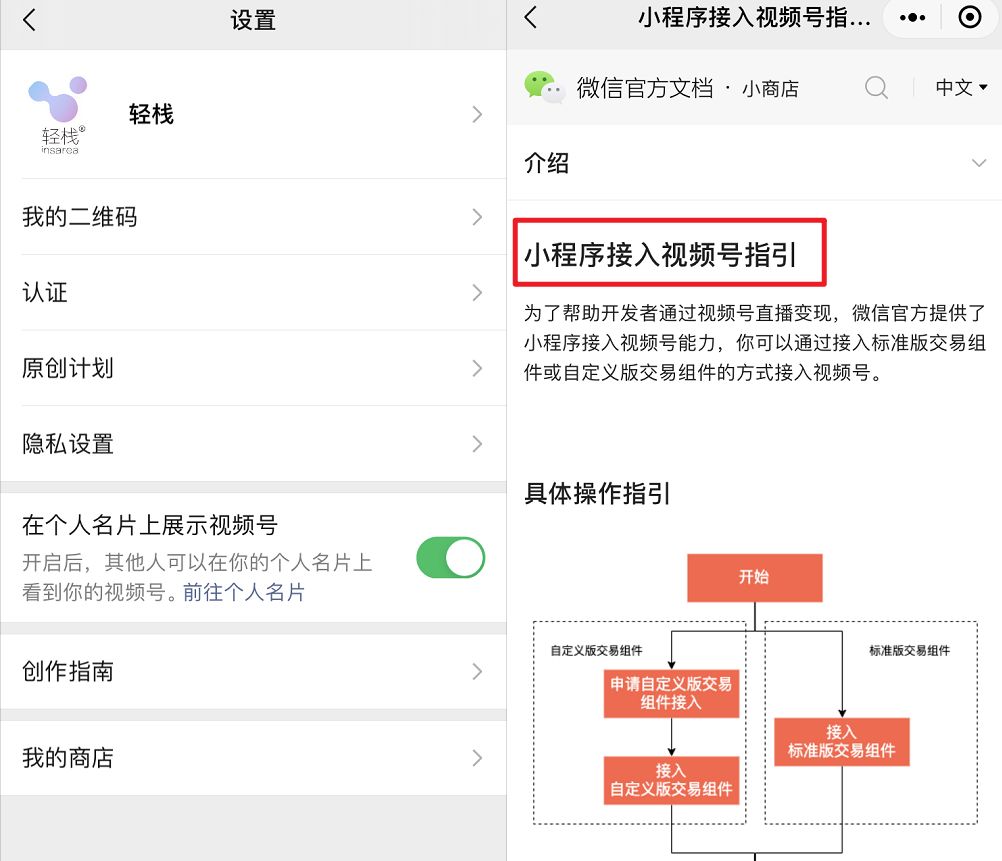Open 创作指南

coord(253,671)
